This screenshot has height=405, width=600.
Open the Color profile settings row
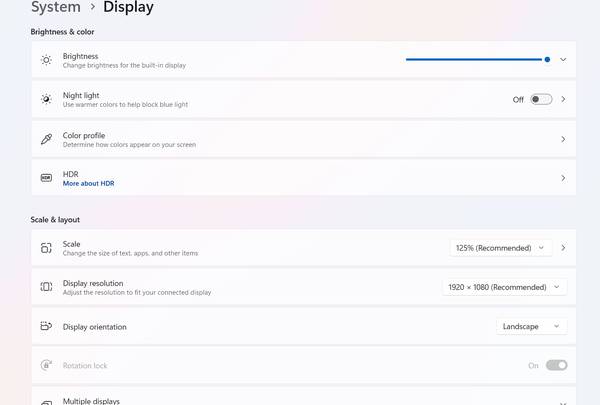[300, 139]
